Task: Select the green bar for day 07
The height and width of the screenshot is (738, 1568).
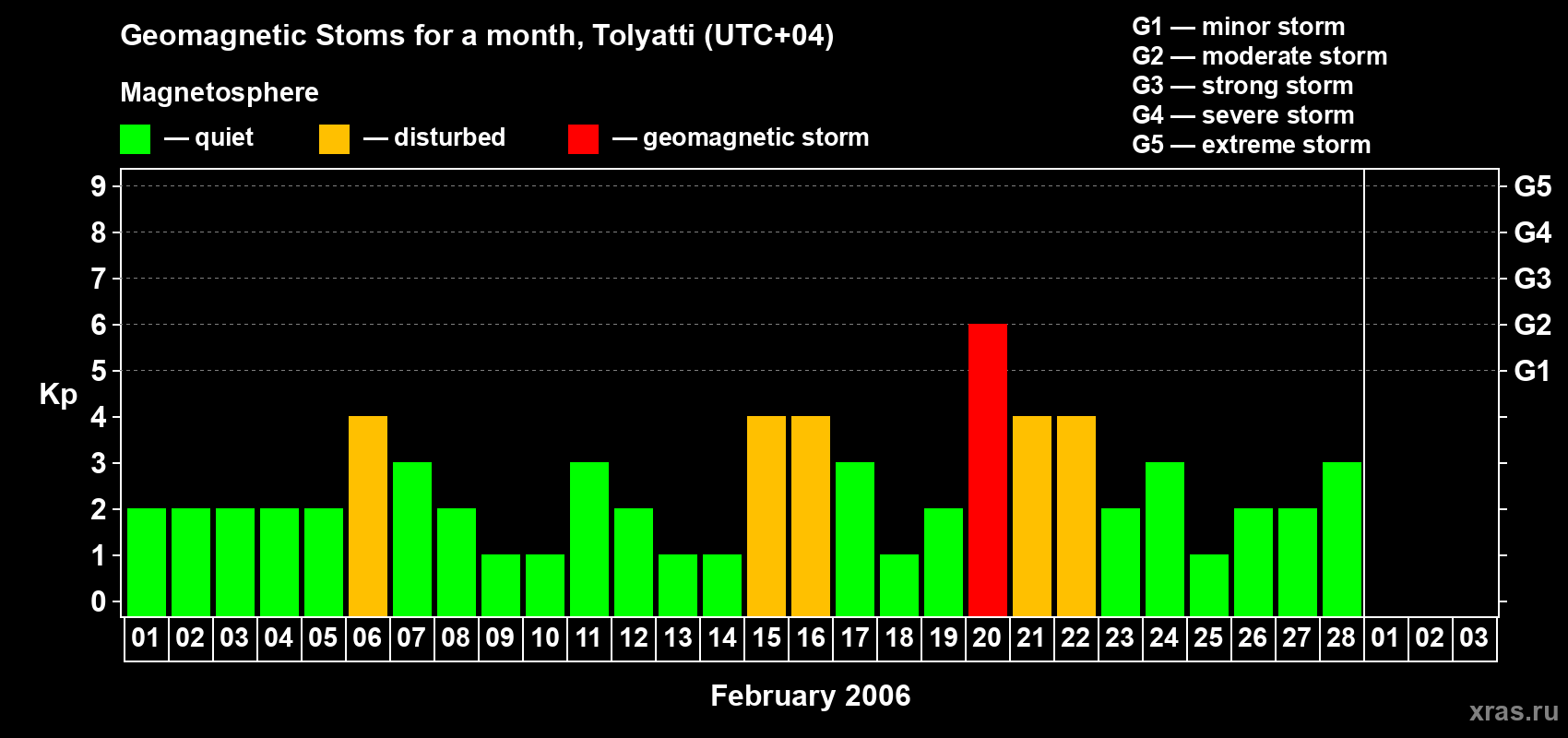Action: pos(412,539)
